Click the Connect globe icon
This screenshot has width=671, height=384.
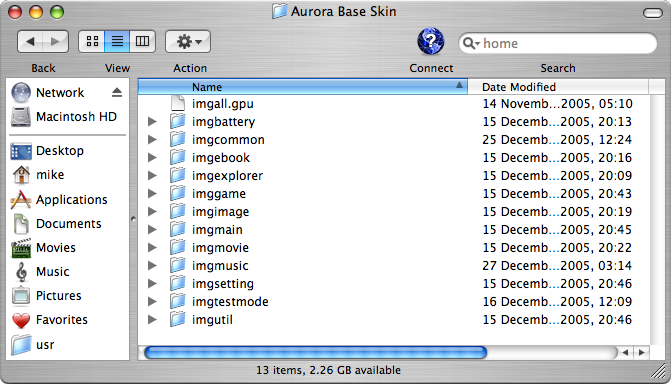tap(431, 42)
